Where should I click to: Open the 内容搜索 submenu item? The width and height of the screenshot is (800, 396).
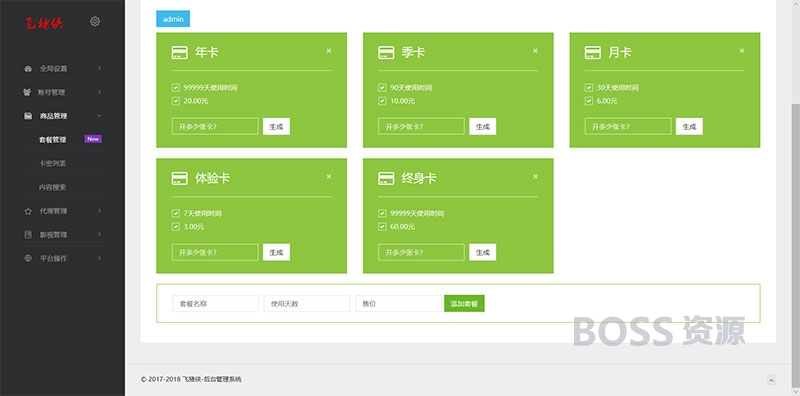click(53, 187)
